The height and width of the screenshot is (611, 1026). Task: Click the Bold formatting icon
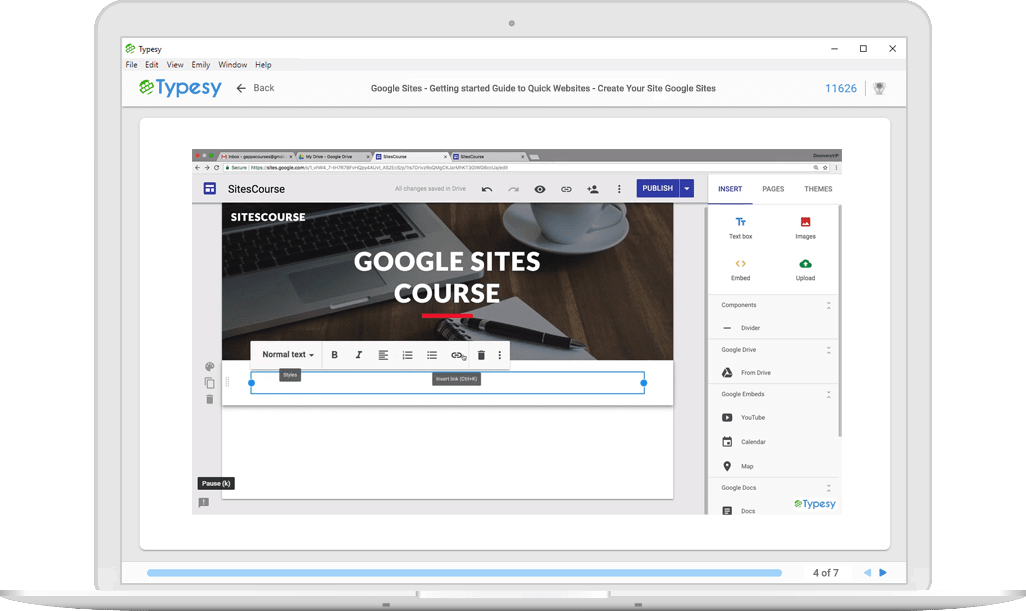pos(334,355)
